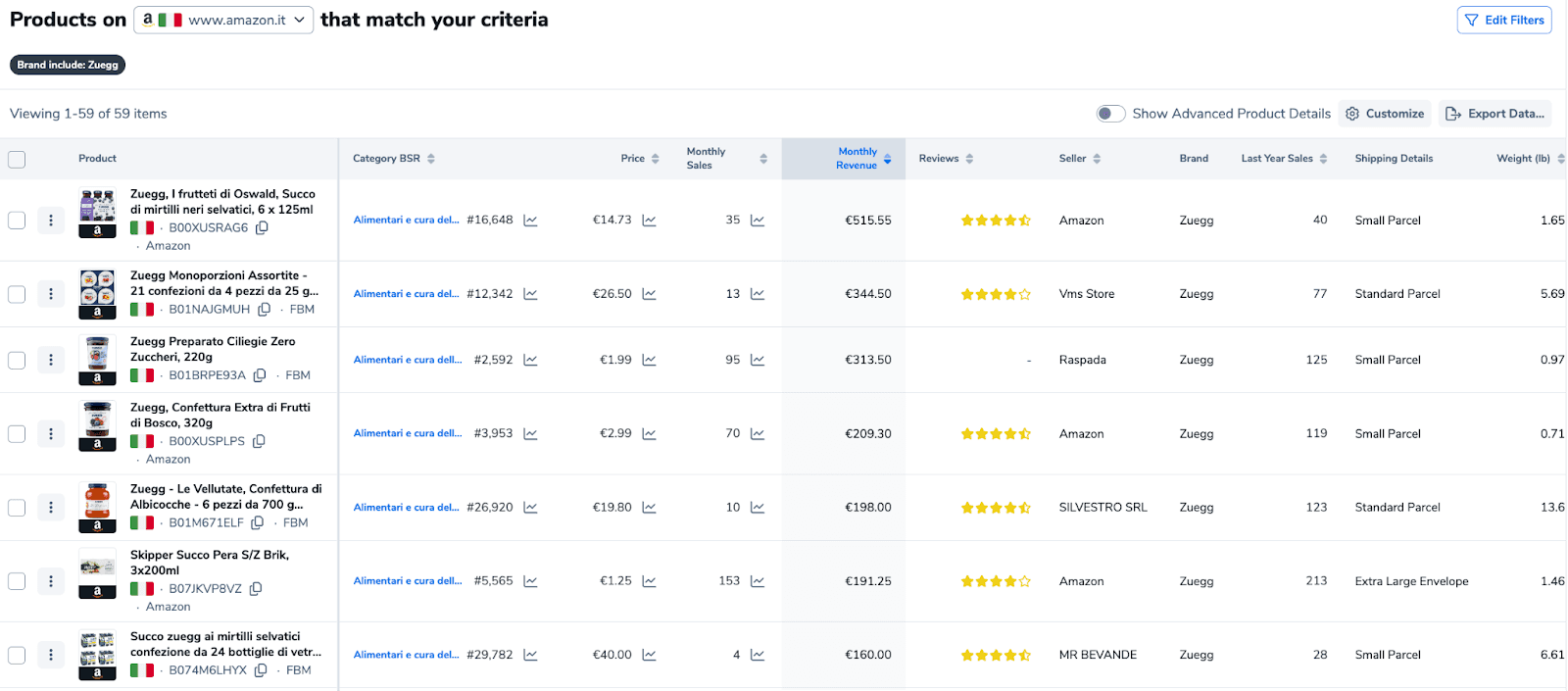1568x691 pixels.
Task: Open price chart for €40.00
Action: click(x=649, y=655)
